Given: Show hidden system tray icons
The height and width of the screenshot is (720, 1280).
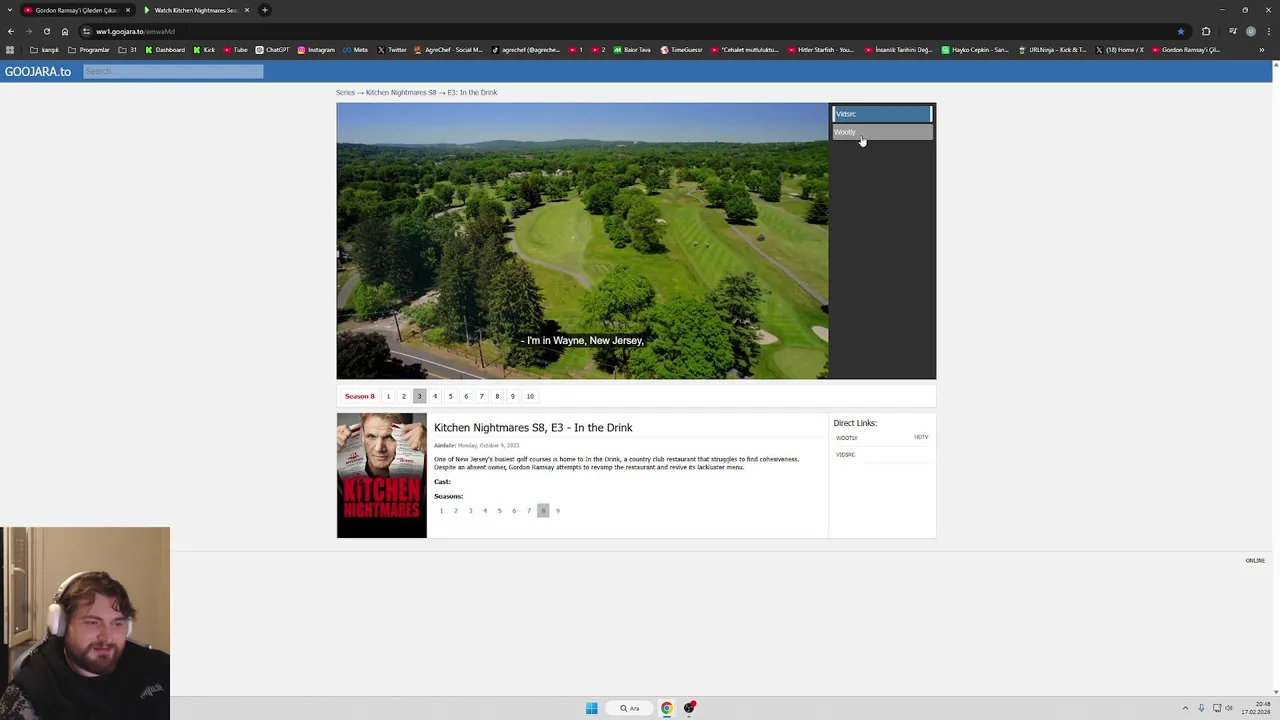Looking at the screenshot, I should (x=1185, y=708).
